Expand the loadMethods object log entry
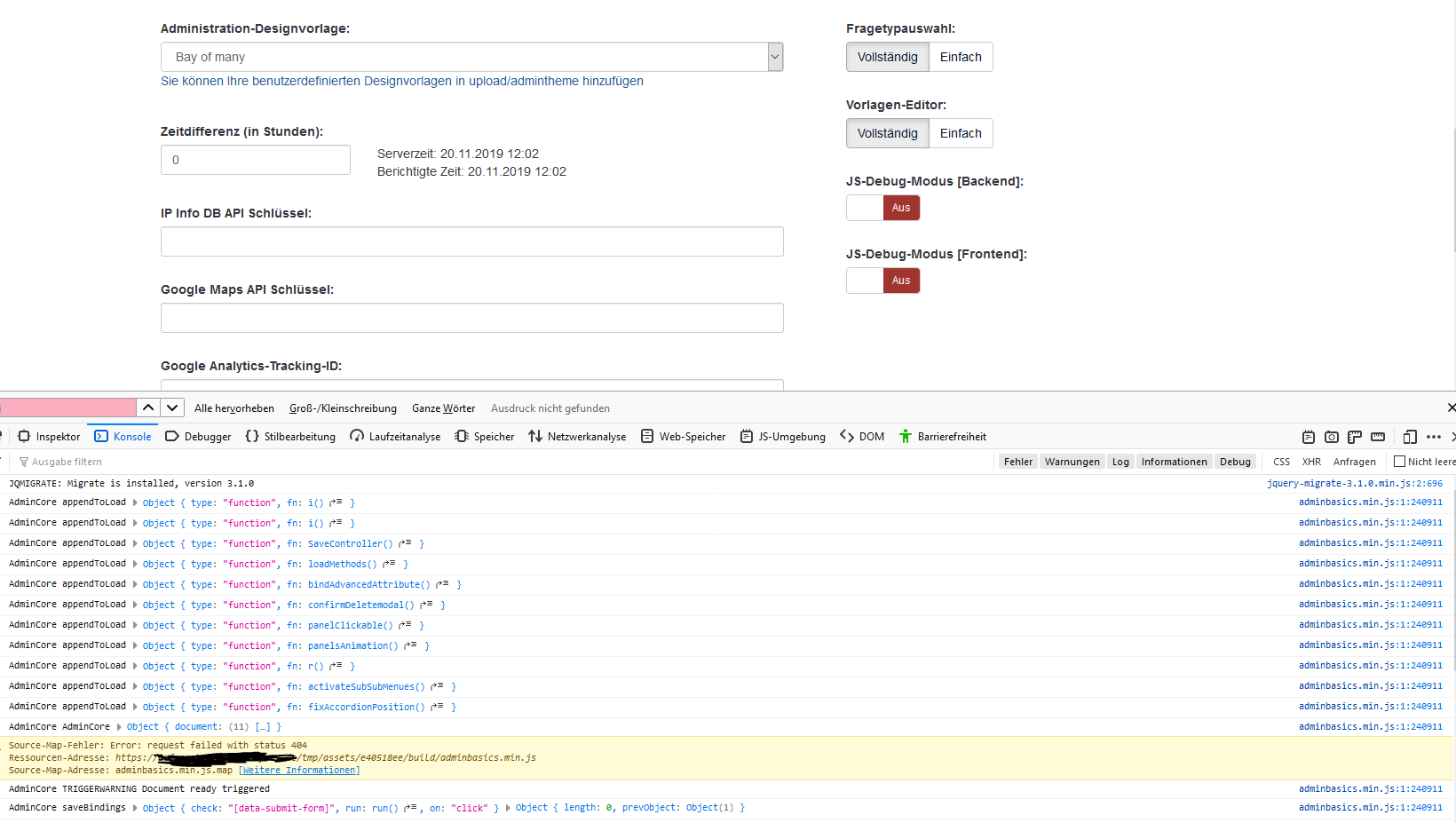This screenshot has height=823, width=1456. (x=135, y=564)
